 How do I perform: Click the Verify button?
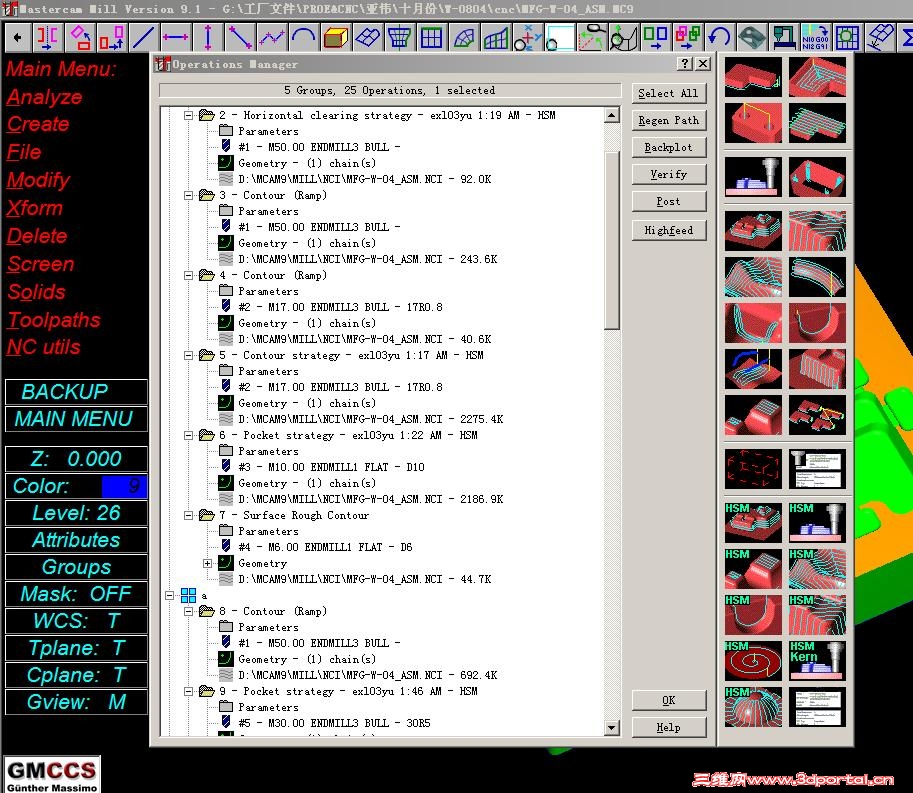668,174
